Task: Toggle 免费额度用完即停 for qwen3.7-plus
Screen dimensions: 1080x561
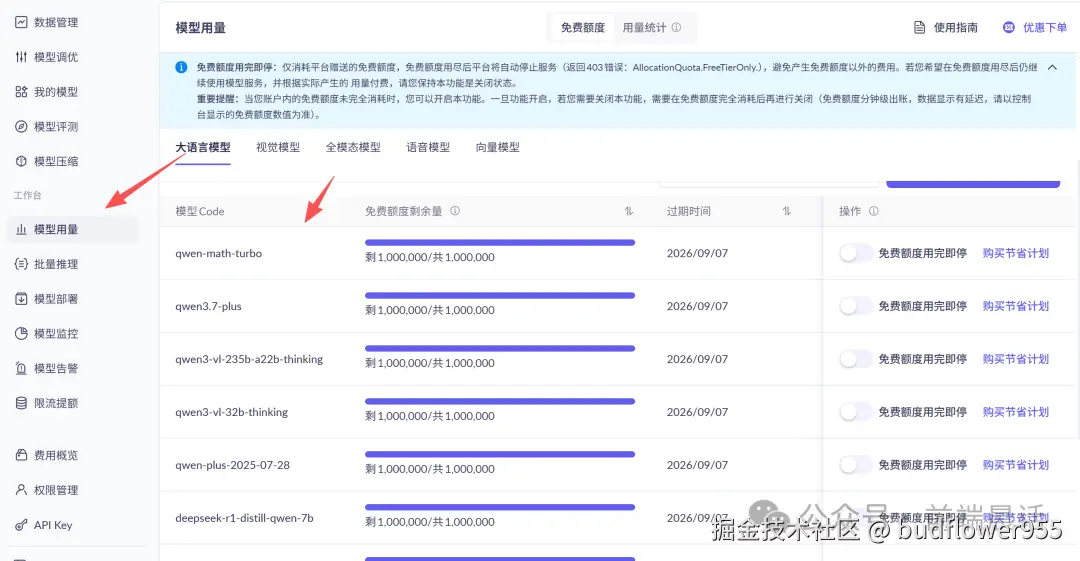Action: pyautogui.click(x=856, y=306)
